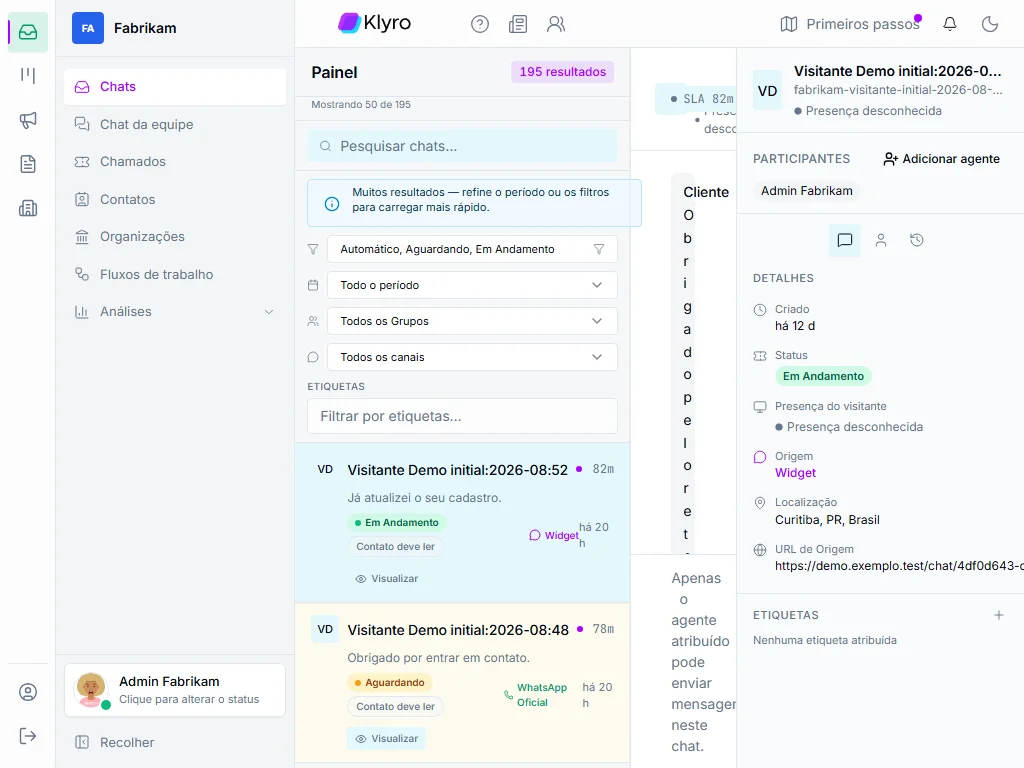Open the inbox icon in the left rail
This screenshot has width=1024, height=768.
(x=28, y=32)
